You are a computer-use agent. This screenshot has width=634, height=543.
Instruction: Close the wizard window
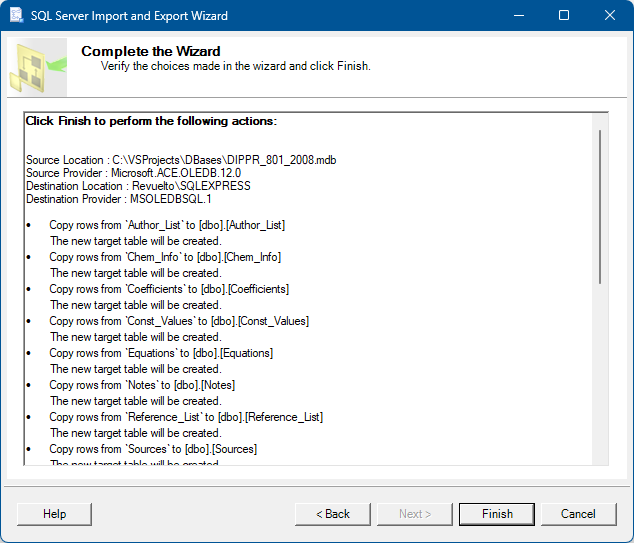tap(610, 15)
